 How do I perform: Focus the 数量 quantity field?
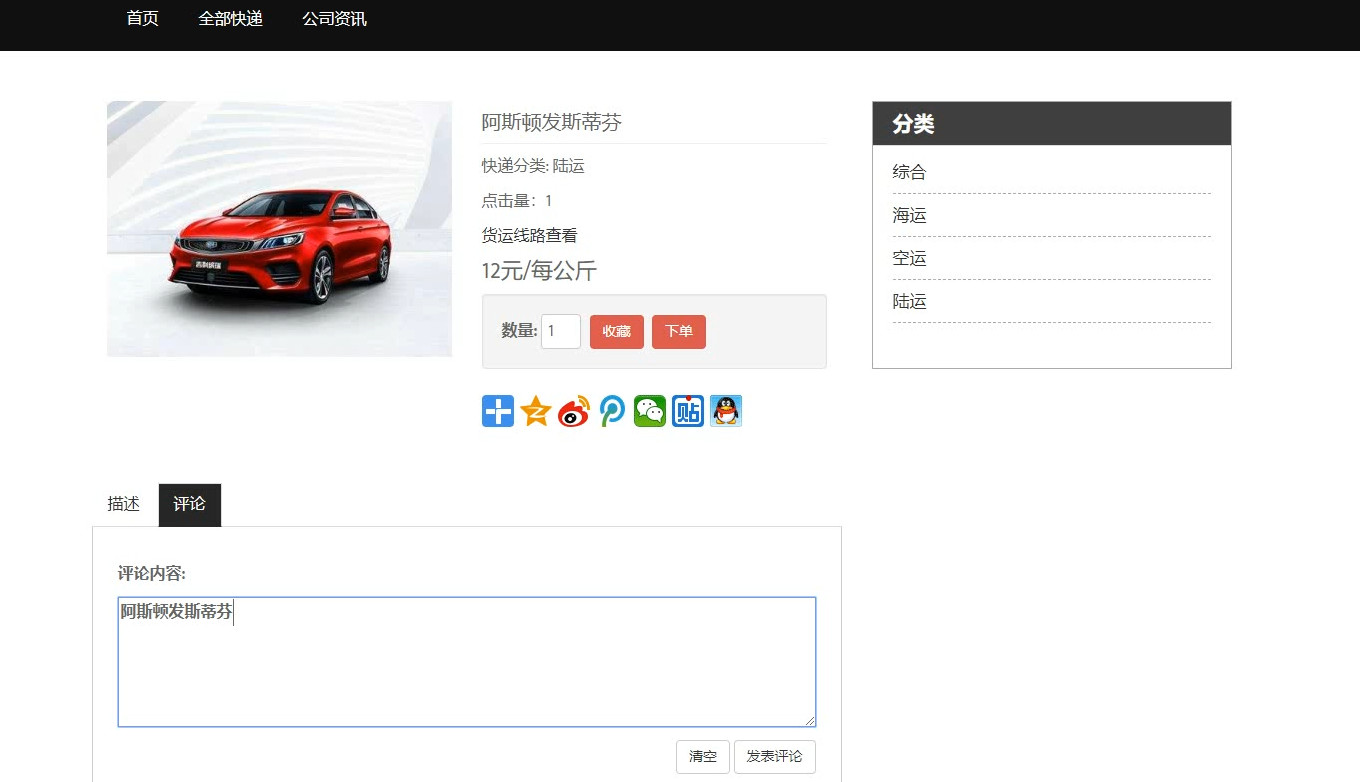tap(561, 332)
